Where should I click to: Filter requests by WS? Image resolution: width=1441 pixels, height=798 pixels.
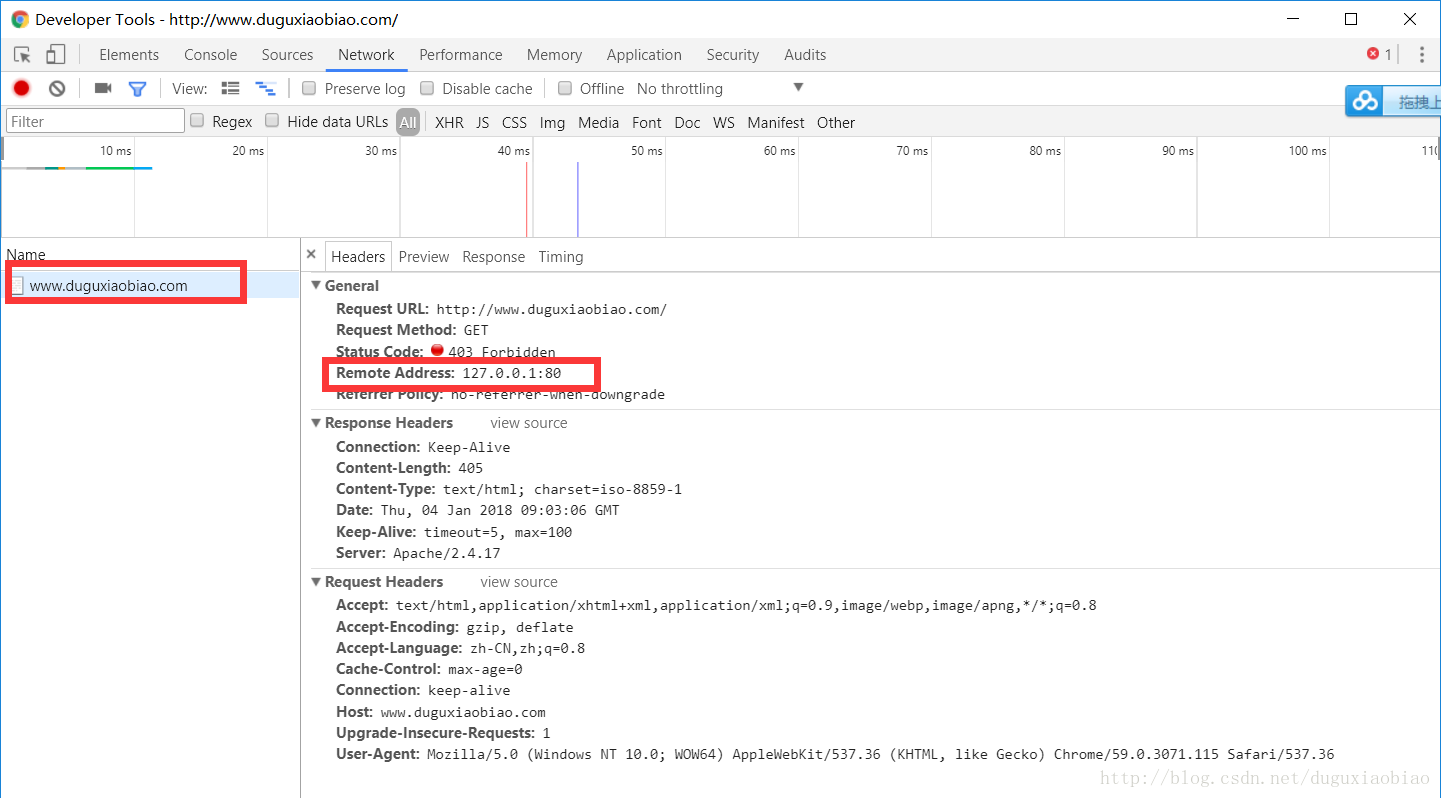(x=724, y=122)
